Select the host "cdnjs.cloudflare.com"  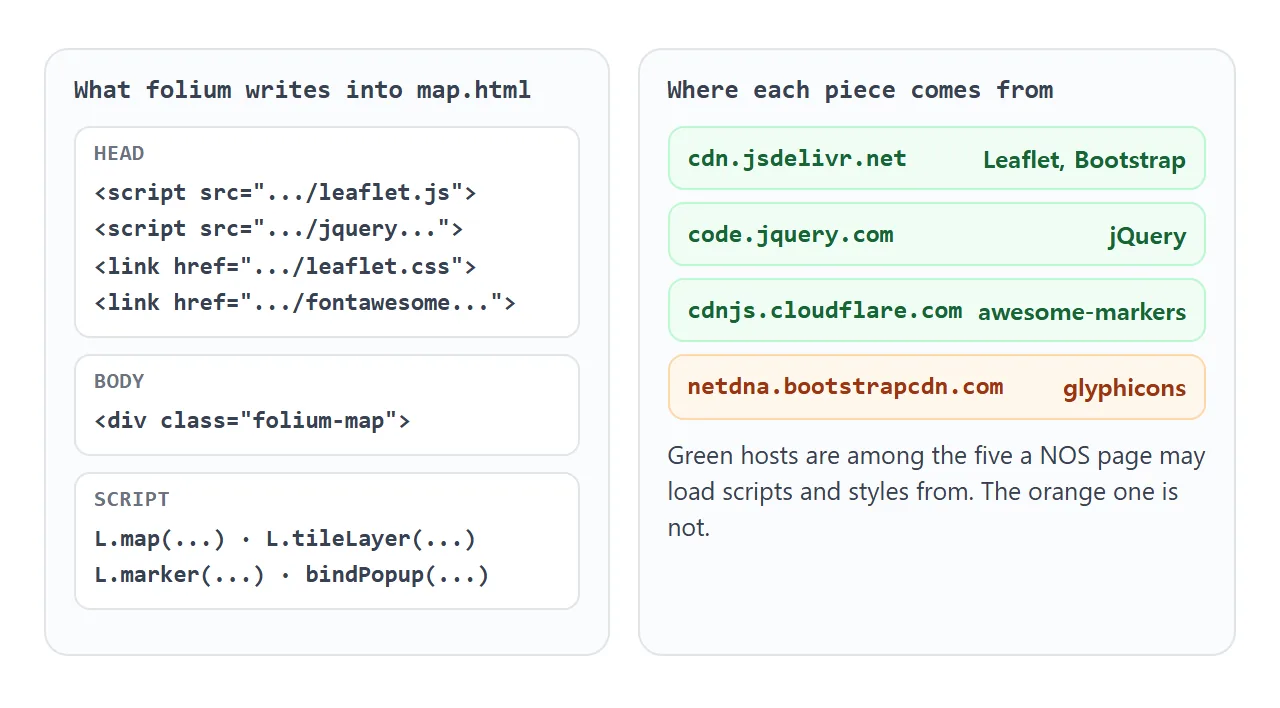pyautogui.click(x=825, y=310)
